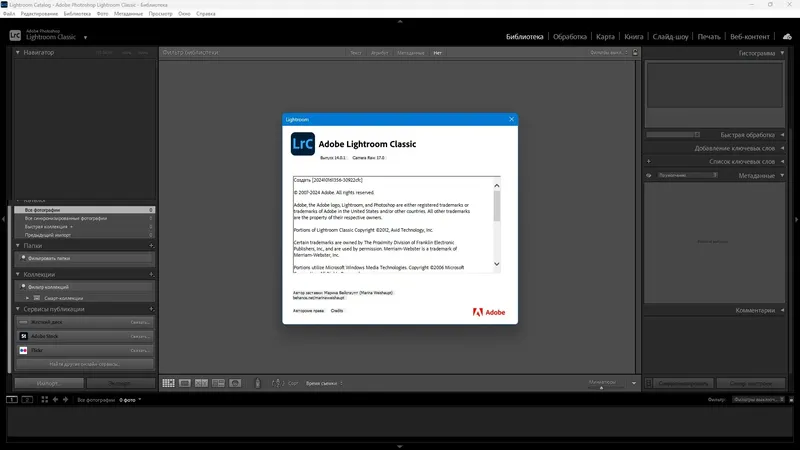Click the Lrc logo in identity plate

pos(15,35)
